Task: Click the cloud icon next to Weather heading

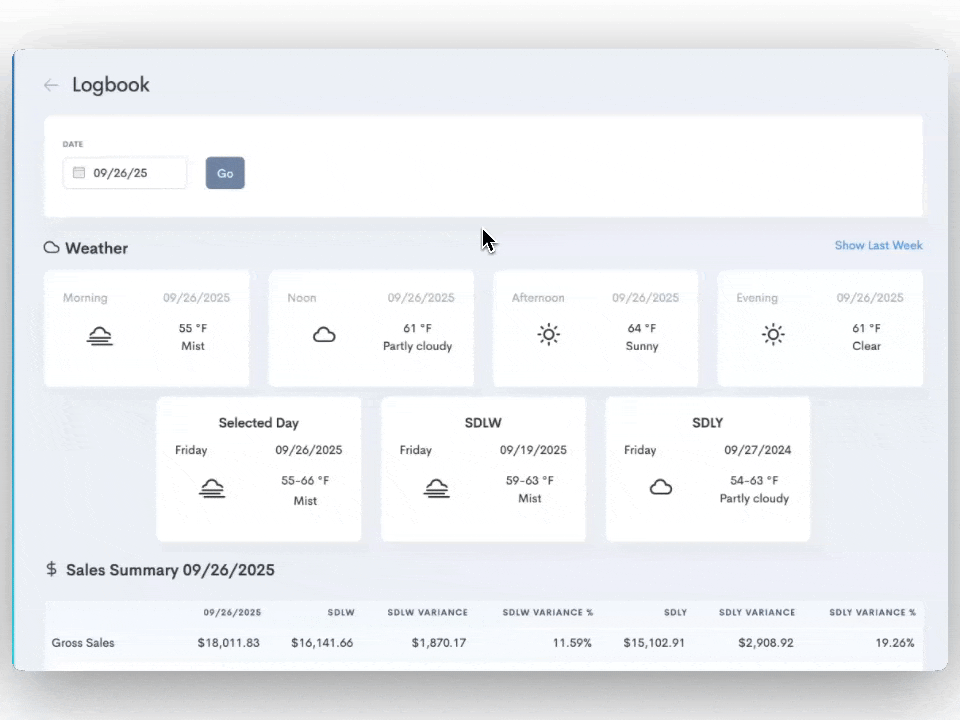Action: [x=52, y=248]
